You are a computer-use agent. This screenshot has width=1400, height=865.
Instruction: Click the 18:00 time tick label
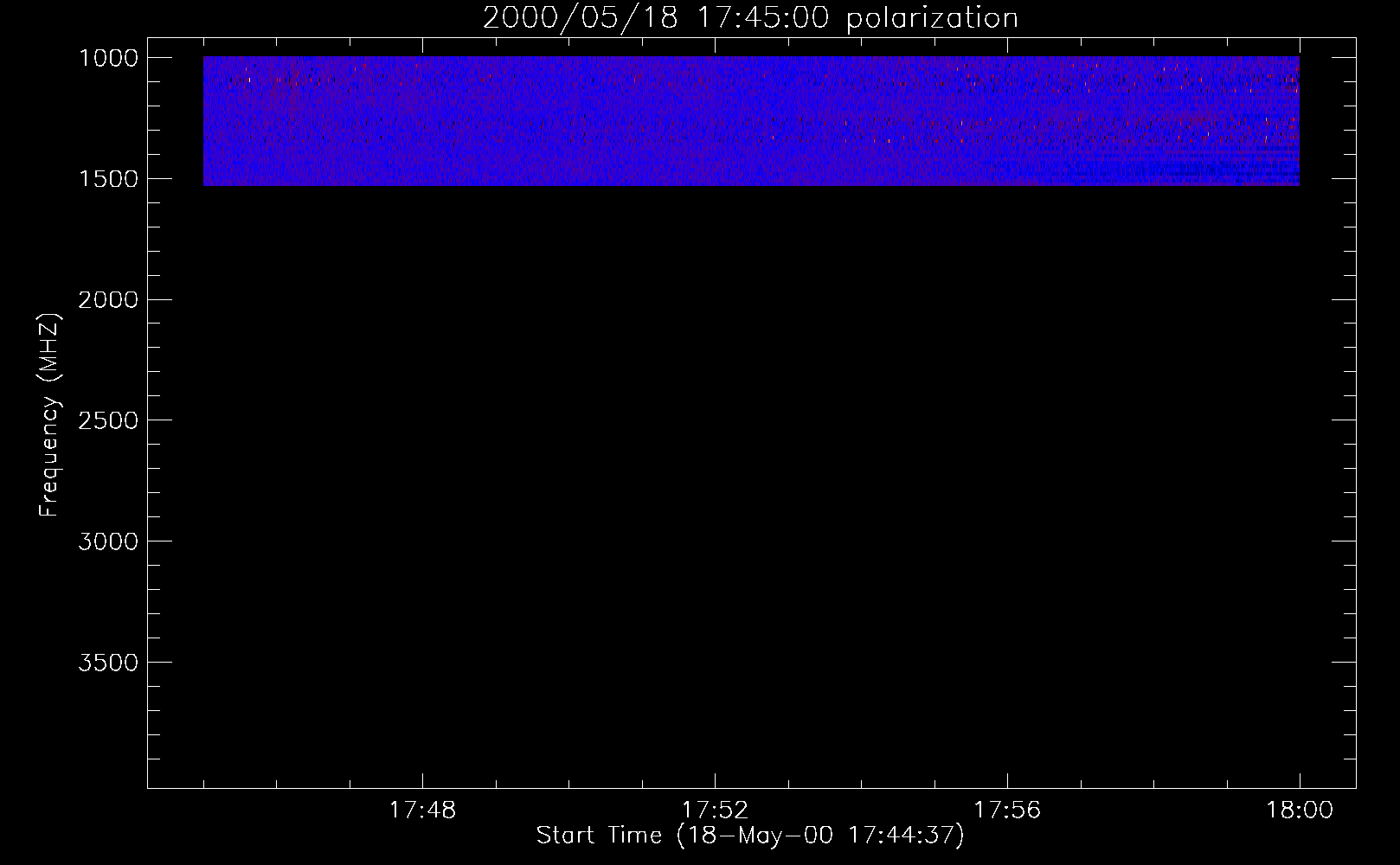[1300, 811]
